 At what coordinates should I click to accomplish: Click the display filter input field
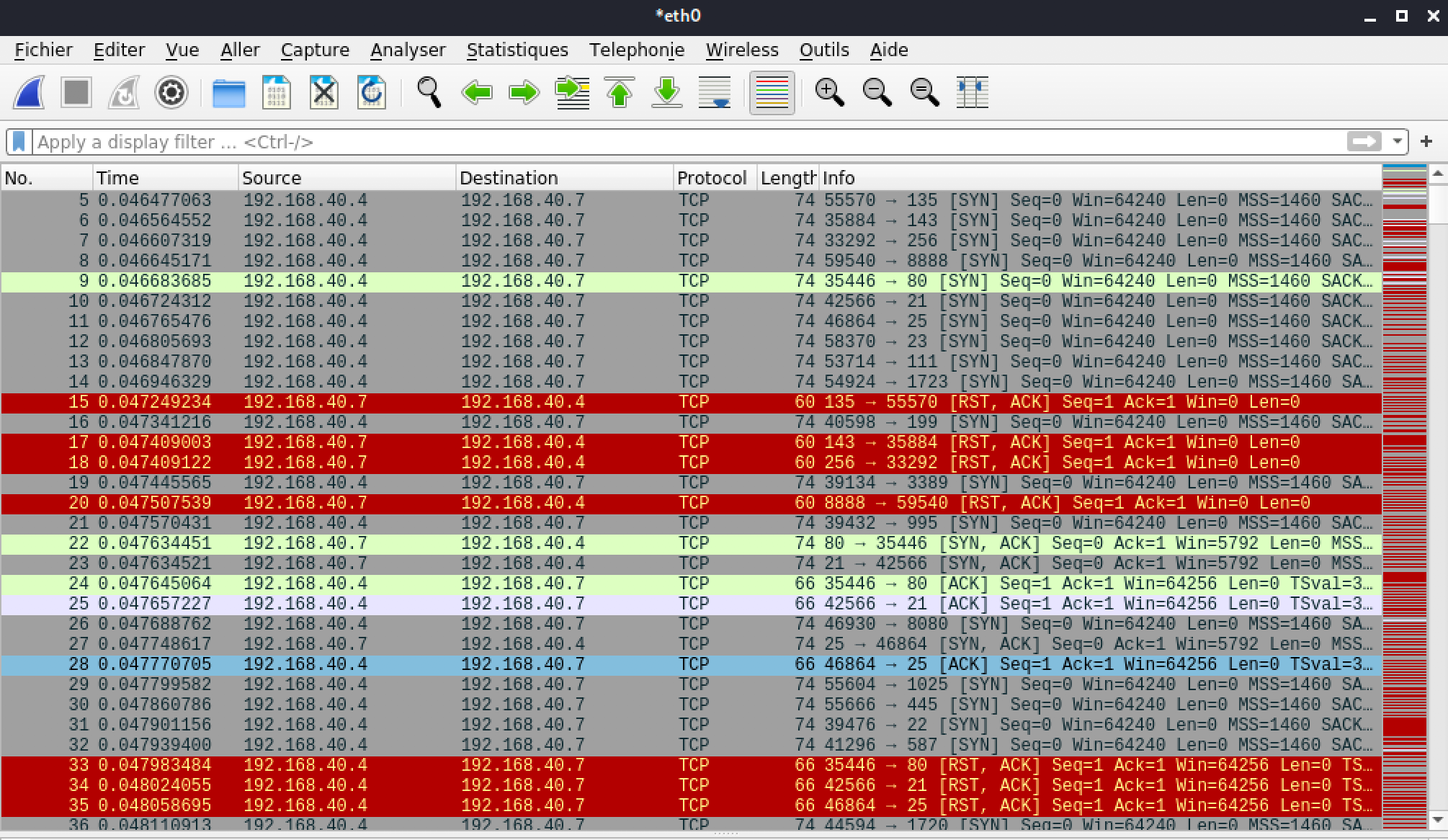(x=688, y=142)
